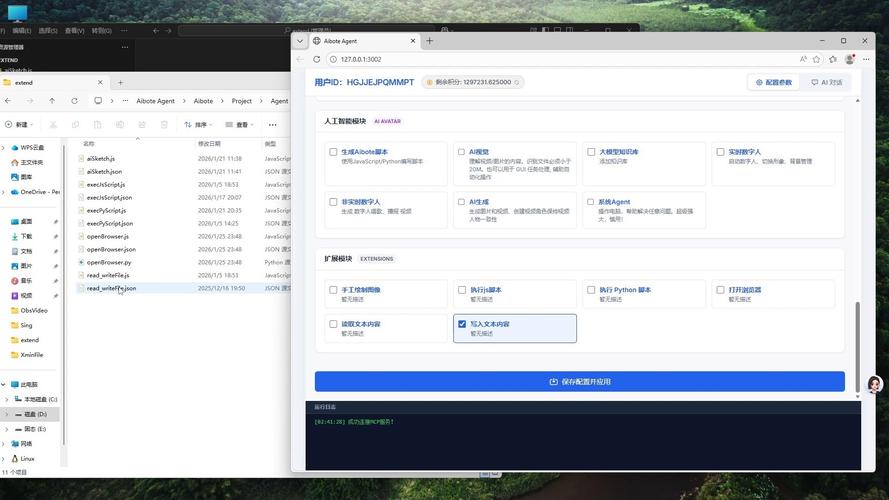Click the 保存配置并应用 button
The height and width of the screenshot is (500, 889).
click(579, 381)
